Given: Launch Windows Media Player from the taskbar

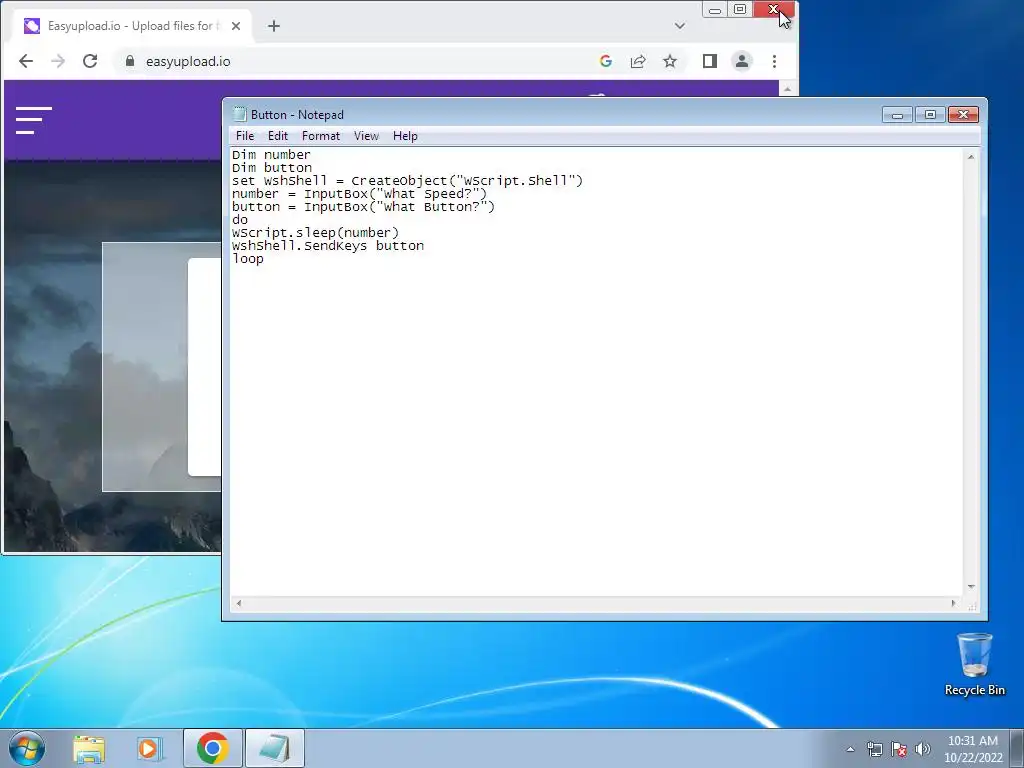Looking at the screenshot, I should point(150,748).
